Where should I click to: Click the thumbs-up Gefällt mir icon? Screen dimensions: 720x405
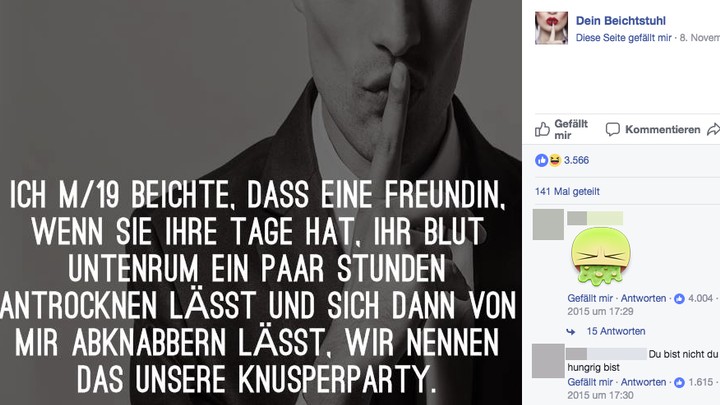(x=542, y=129)
